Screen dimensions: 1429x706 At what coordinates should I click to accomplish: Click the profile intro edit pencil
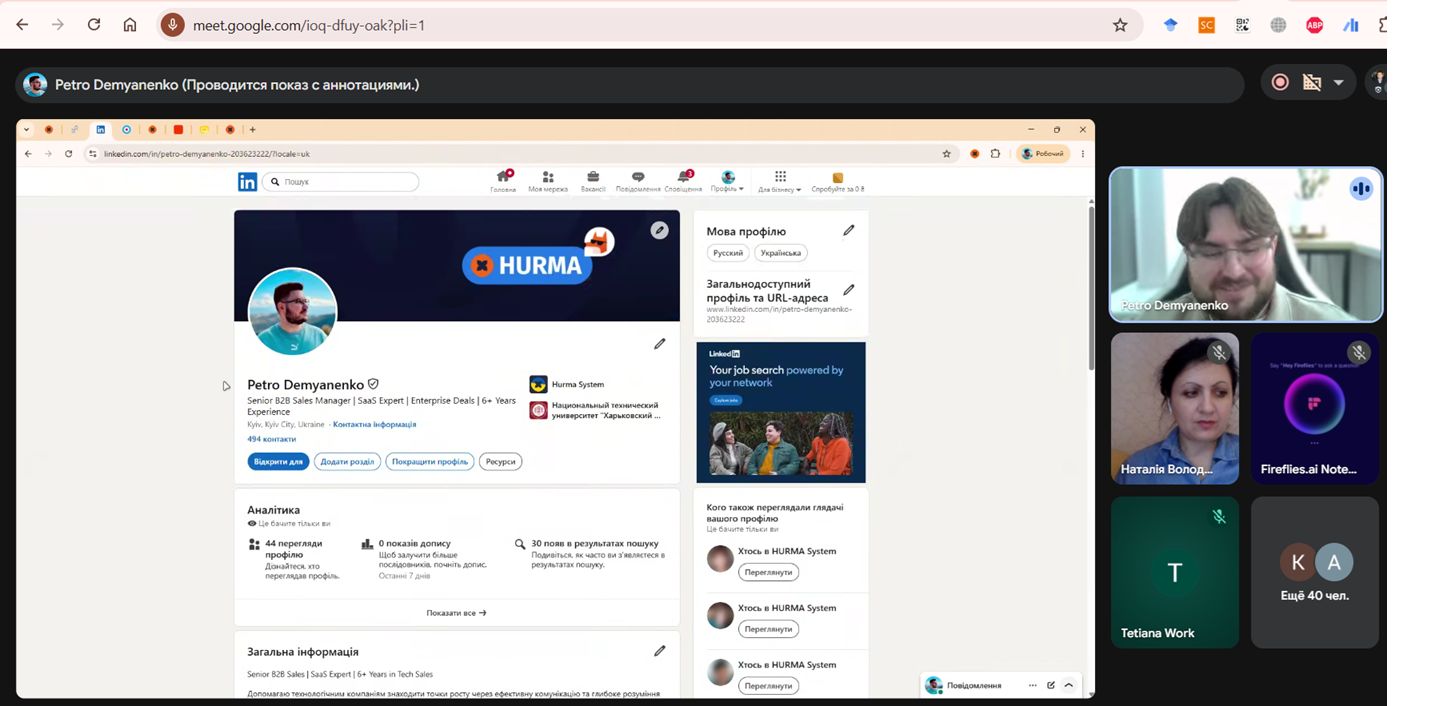[659, 343]
